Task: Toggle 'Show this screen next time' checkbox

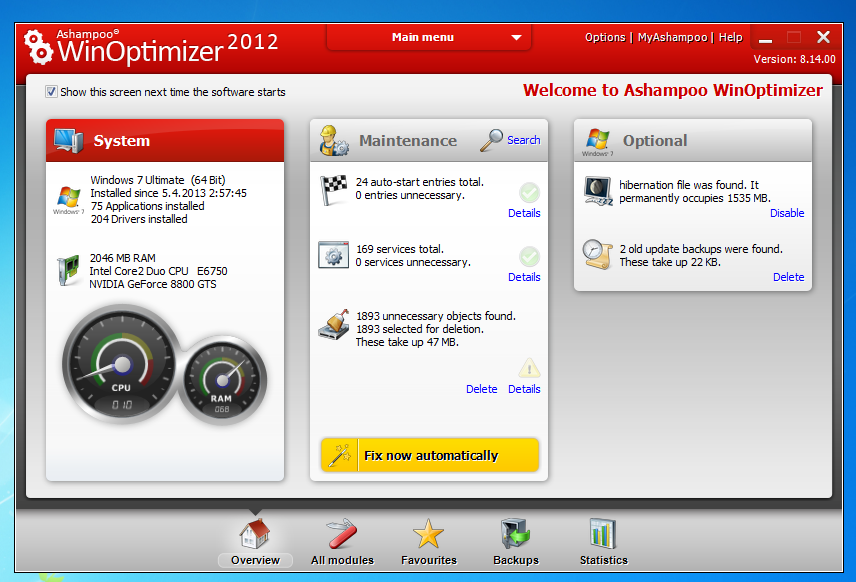Action: 51,92
